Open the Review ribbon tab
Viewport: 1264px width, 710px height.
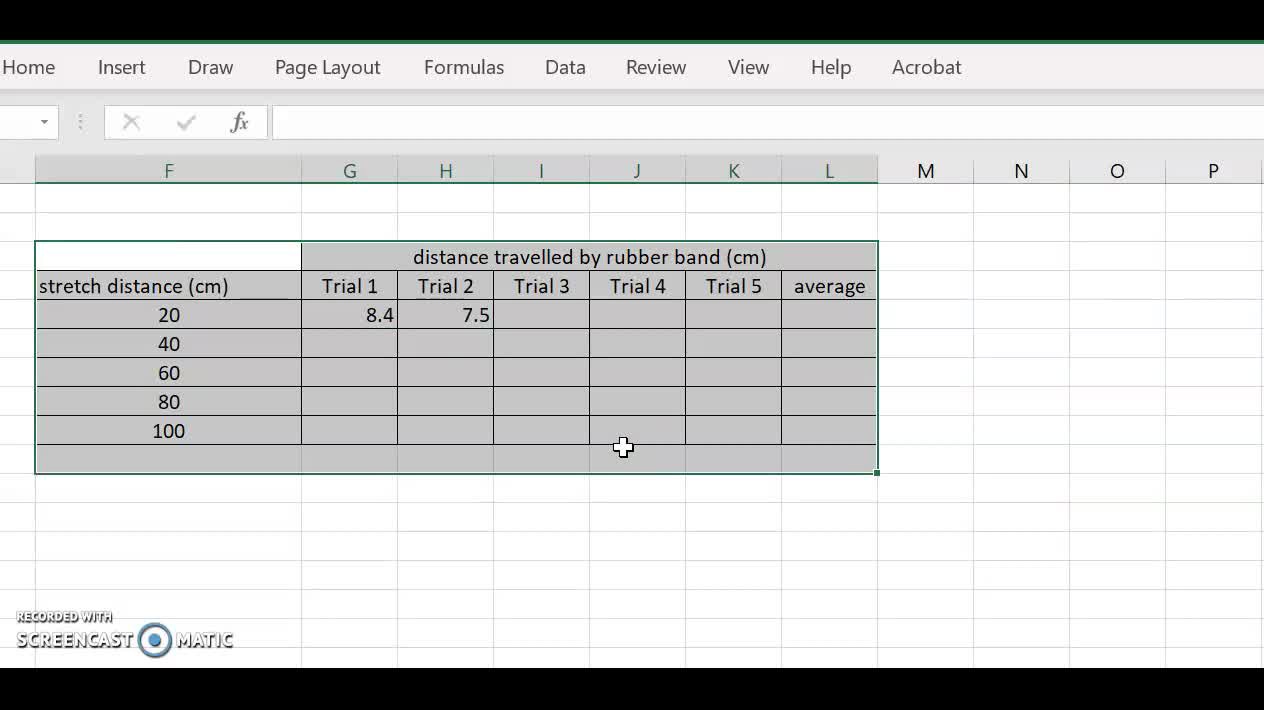click(x=656, y=67)
